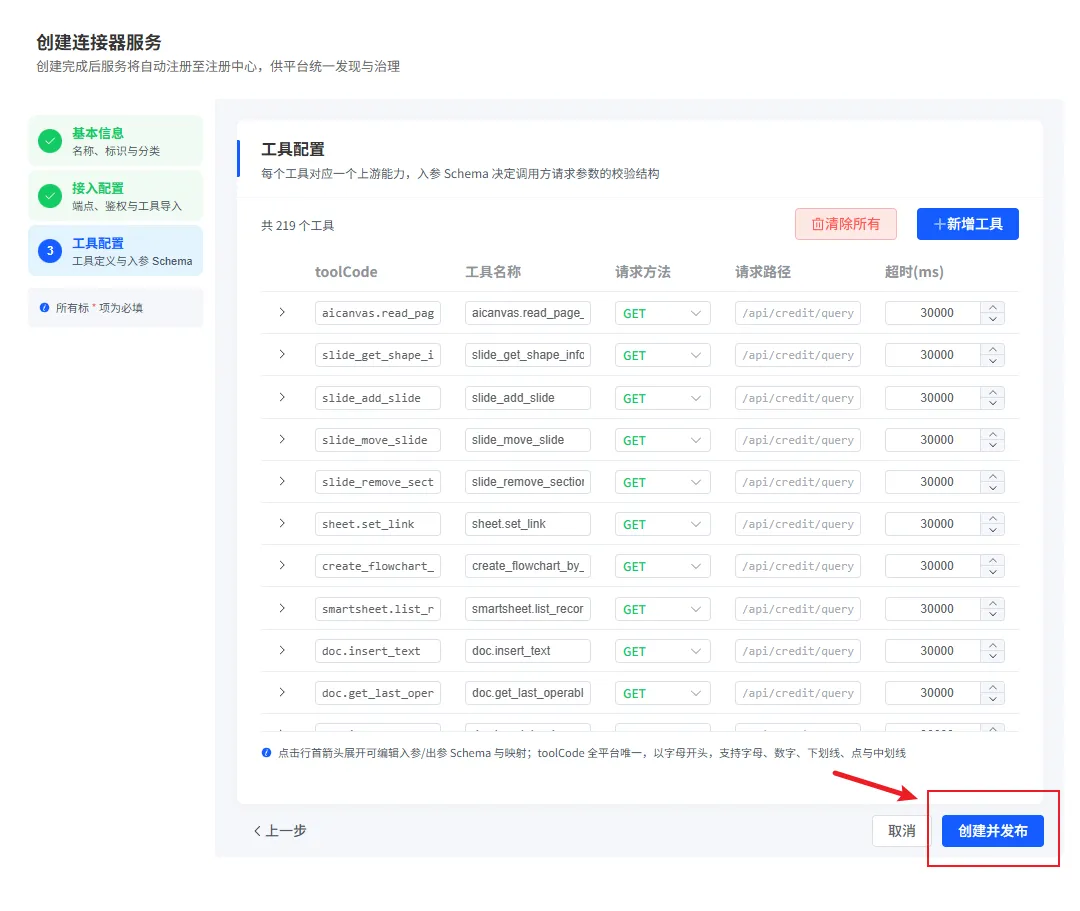Click the info icon beside 所有标 * 项为必填
1080x911 pixels.
click(x=44, y=308)
